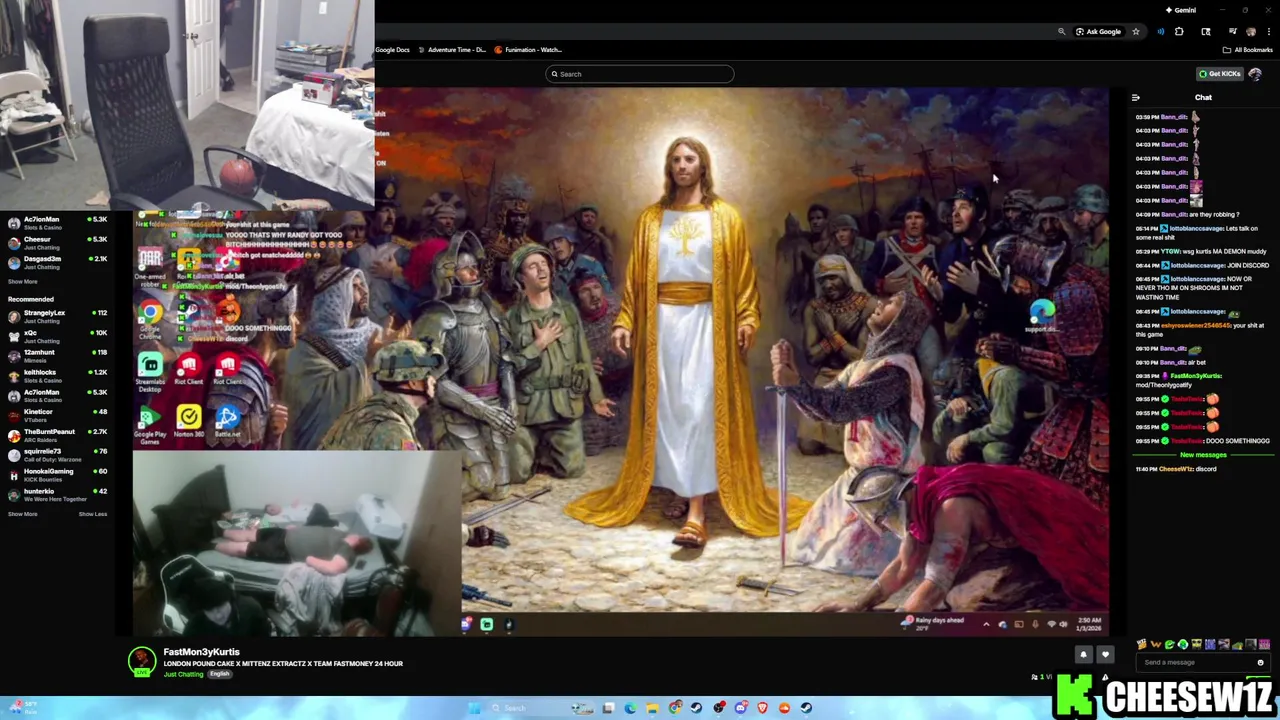Click the Chat panel header
The width and height of the screenshot is (1280, 720).
[x=1203, y=98]
